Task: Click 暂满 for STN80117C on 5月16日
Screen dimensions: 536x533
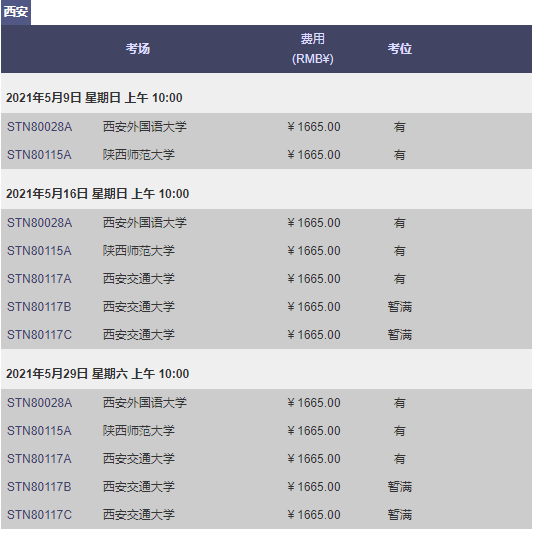Action: coord(400,335)
